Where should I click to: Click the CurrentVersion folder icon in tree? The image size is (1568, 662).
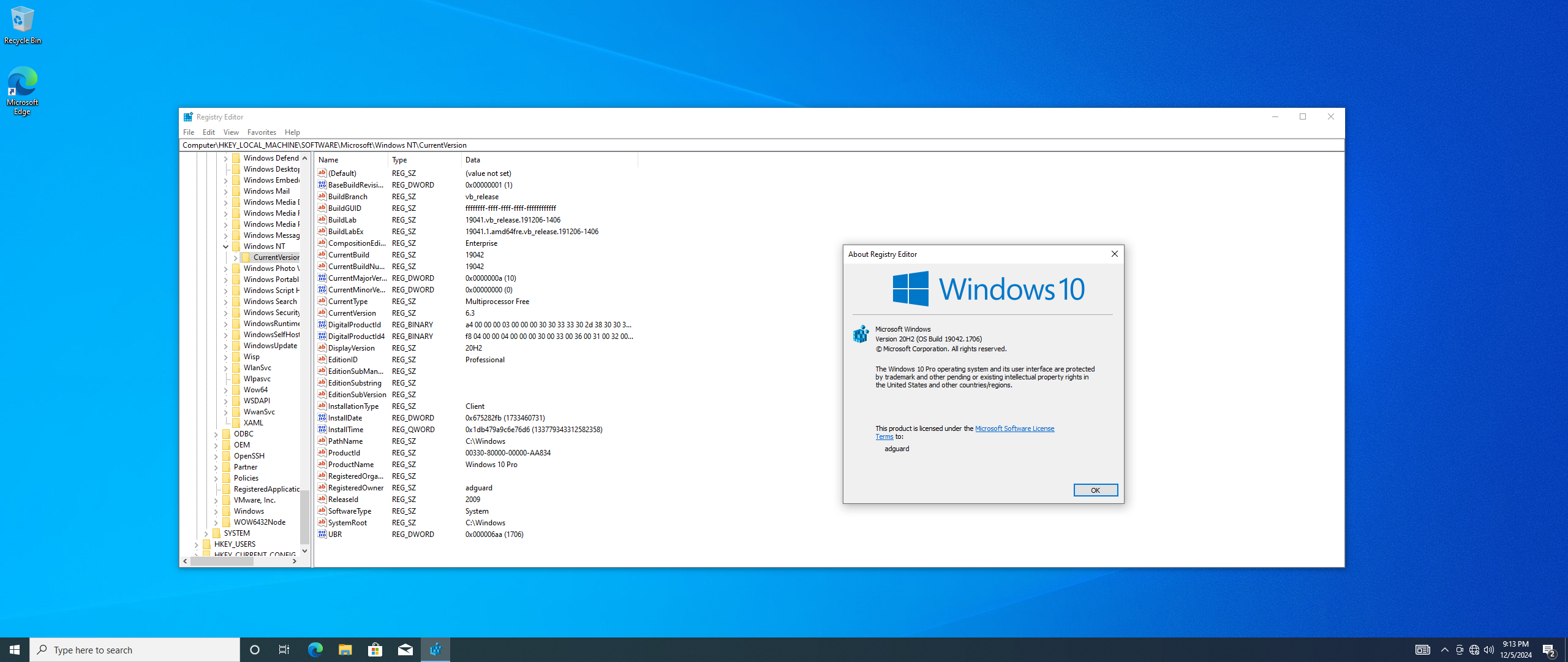click(246, 257)
